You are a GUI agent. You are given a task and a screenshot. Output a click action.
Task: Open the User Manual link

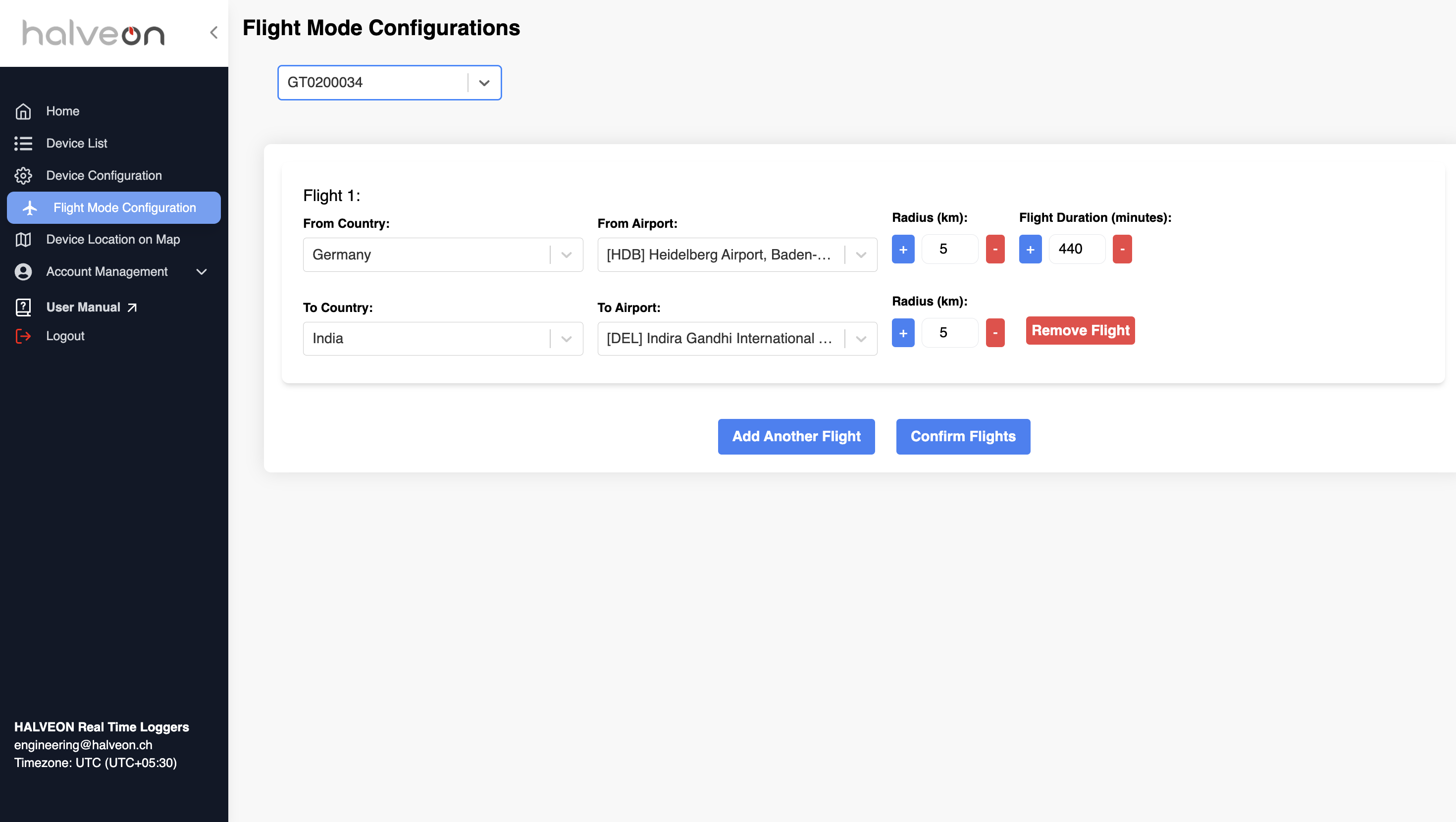click(x=84, y=308)
